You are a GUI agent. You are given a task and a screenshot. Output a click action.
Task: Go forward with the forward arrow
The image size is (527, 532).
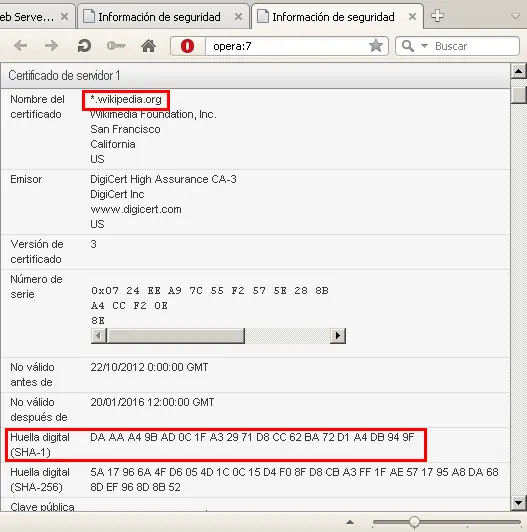pos(51,45)
